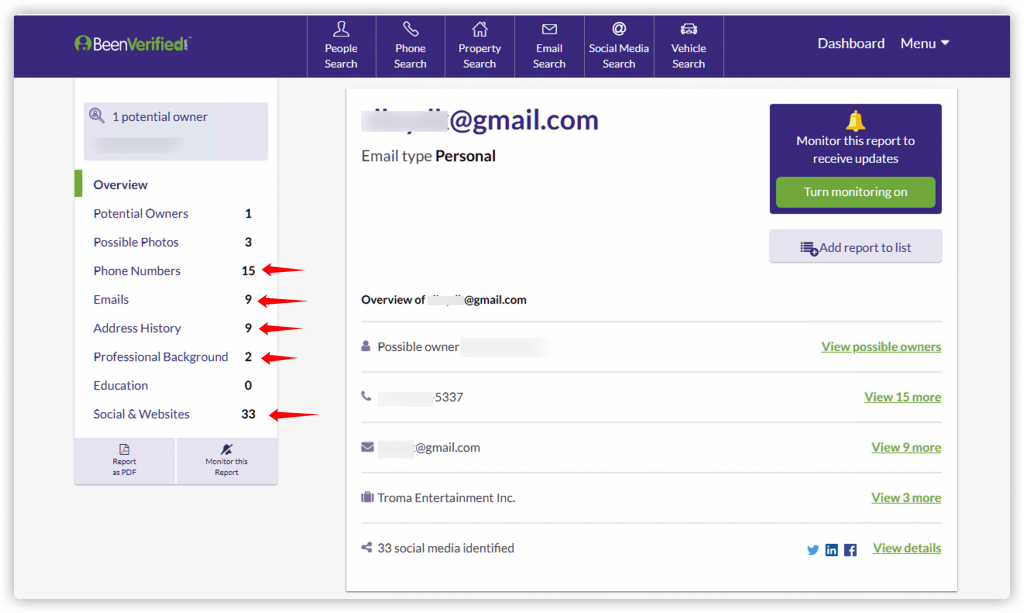
Task: Click the monitoring bell icon
Action: coord(856,121)
